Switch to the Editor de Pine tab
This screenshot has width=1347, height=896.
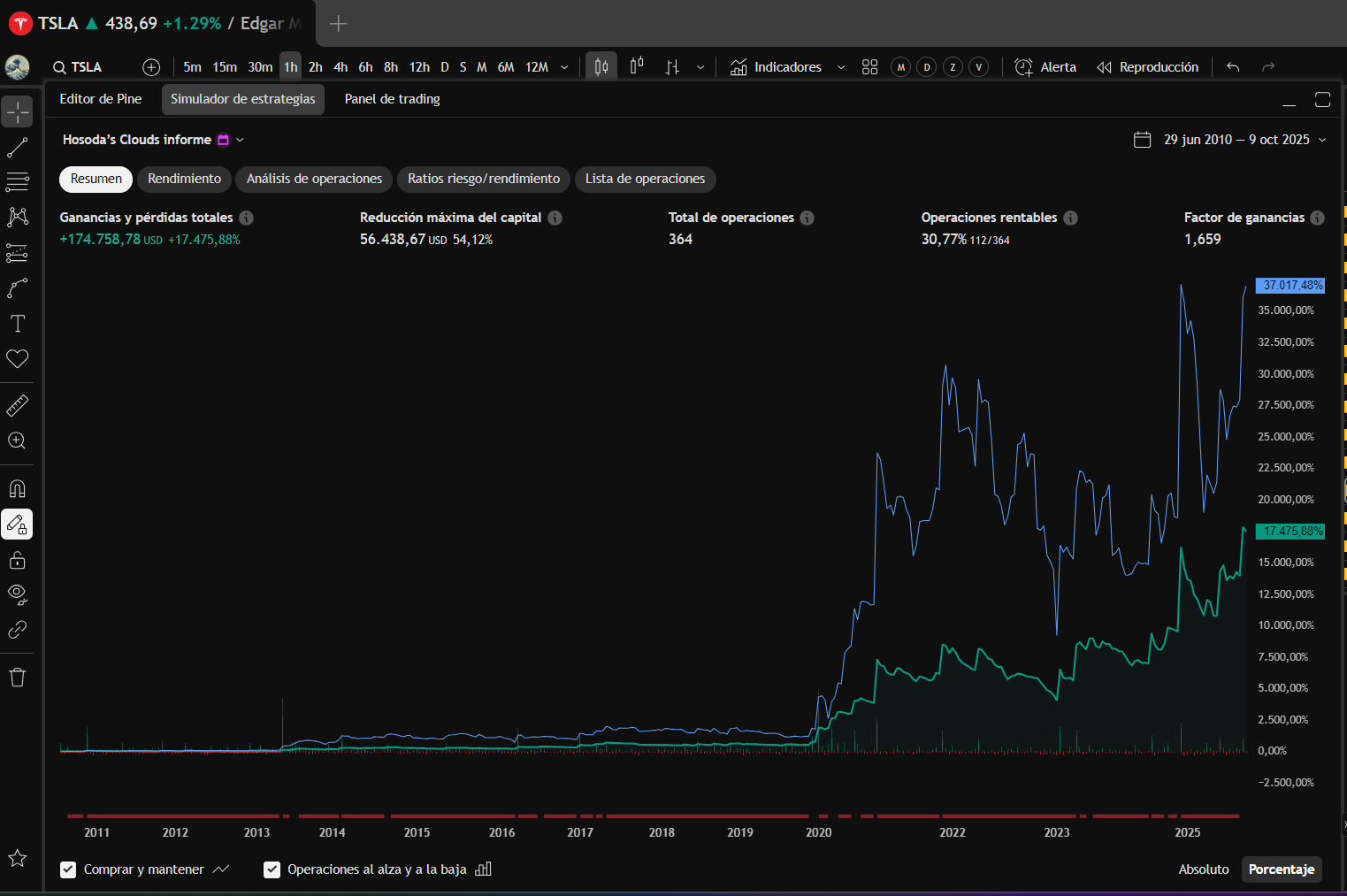101,99
